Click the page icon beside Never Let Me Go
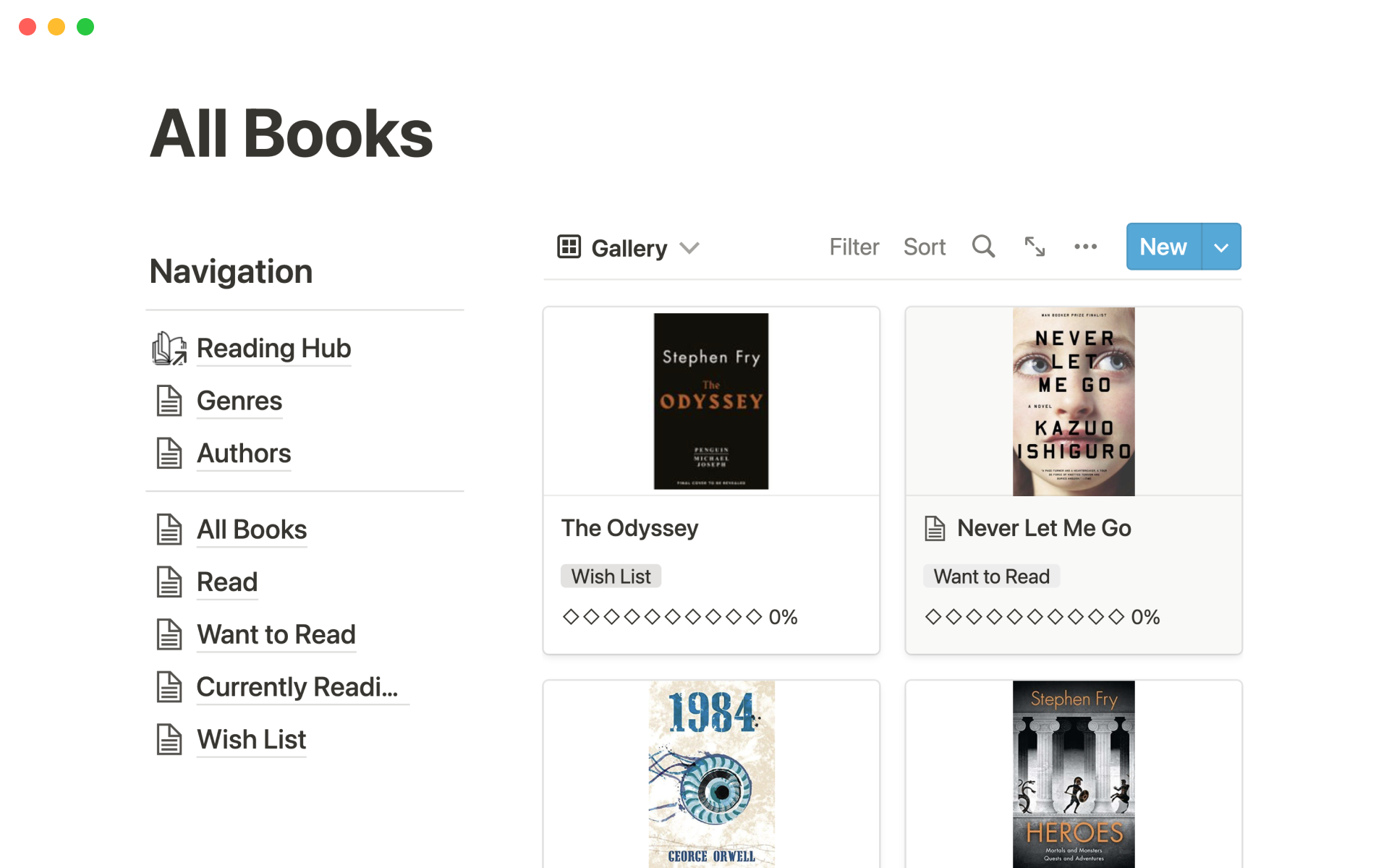The width and height of the screenshot is (1389, 868). pyautogui.click(x=935, y=529)
